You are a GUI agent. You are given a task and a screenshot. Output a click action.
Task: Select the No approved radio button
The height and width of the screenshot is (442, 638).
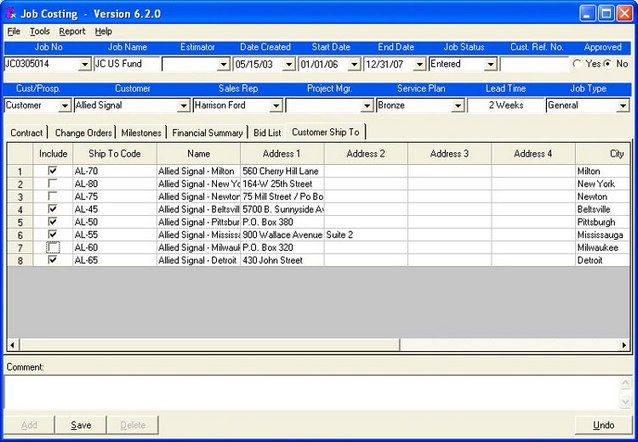coord(607,64)
